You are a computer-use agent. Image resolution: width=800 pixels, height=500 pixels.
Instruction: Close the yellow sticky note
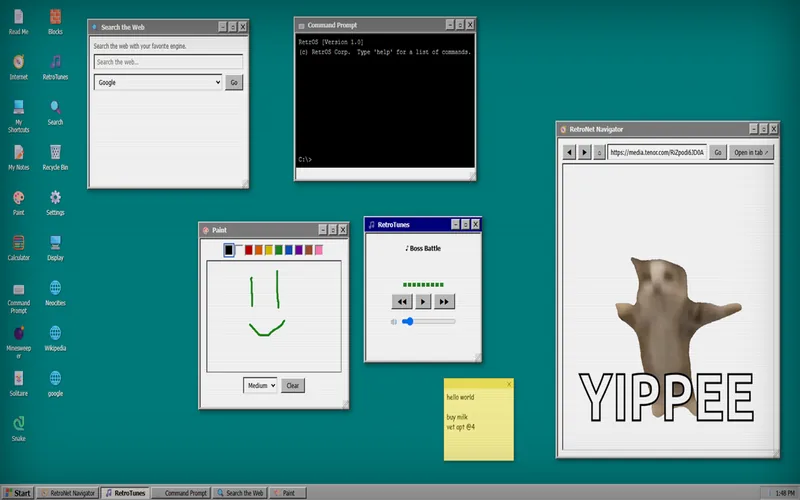pyautogui.click(x=509, y=384)
